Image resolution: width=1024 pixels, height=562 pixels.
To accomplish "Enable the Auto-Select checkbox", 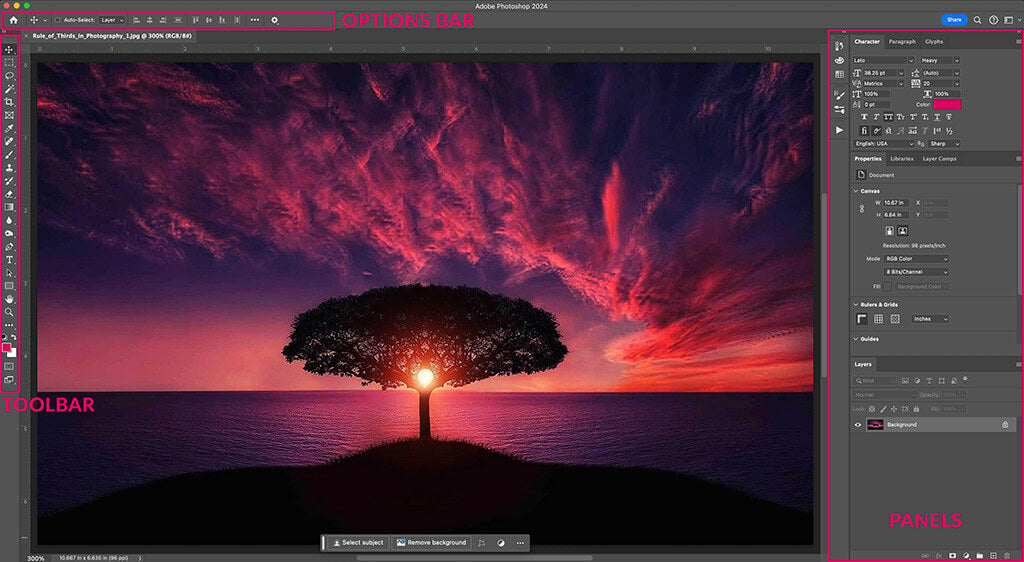I will click(57, 20).
